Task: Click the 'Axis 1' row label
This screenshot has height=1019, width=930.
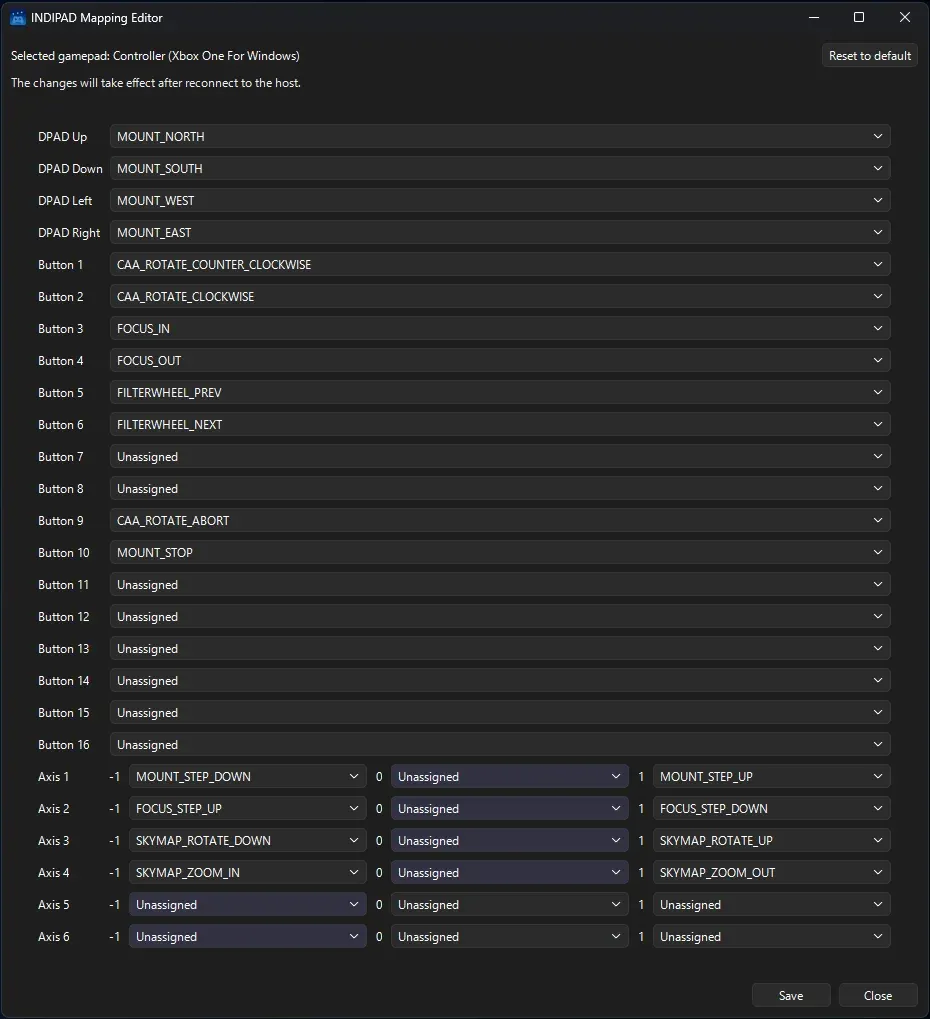Action: point(53,777)
